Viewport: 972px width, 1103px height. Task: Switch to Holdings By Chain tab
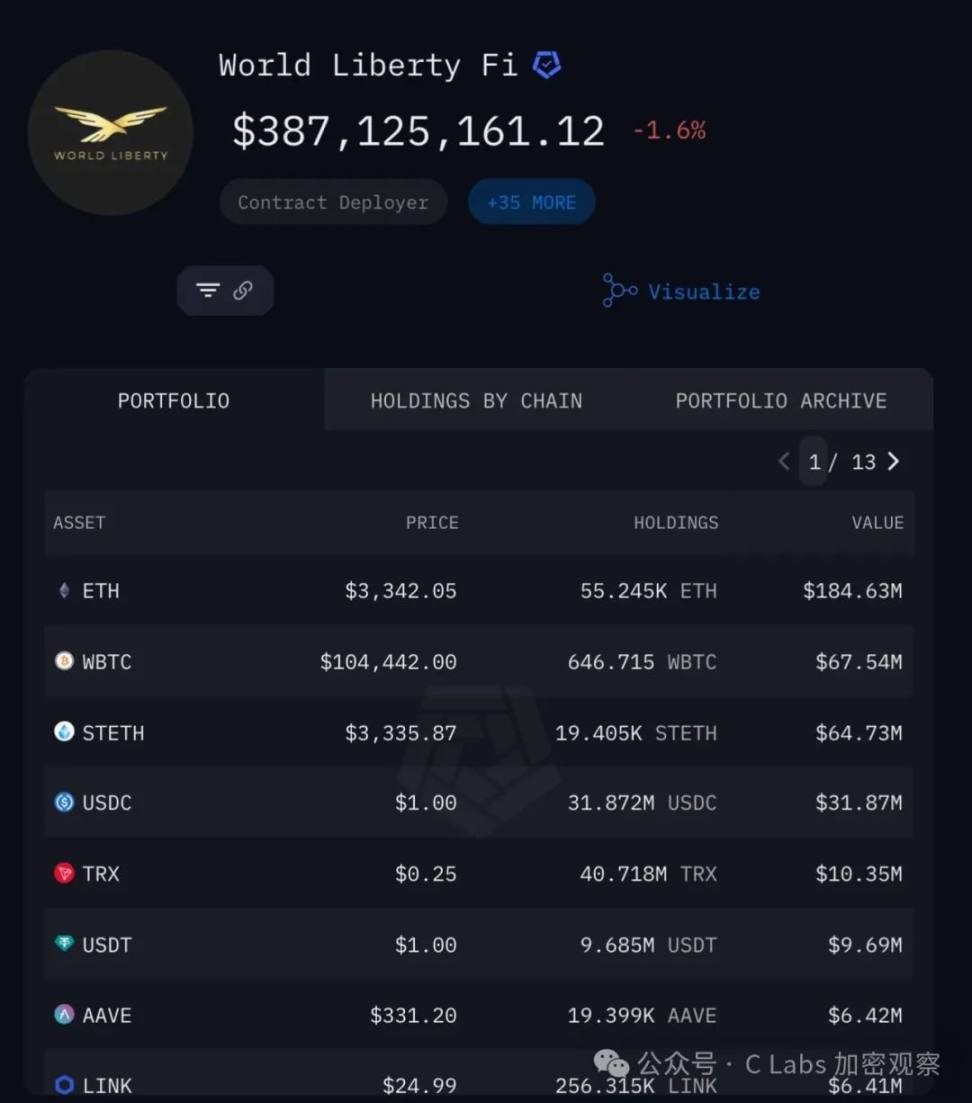click(x=476, y=401)
